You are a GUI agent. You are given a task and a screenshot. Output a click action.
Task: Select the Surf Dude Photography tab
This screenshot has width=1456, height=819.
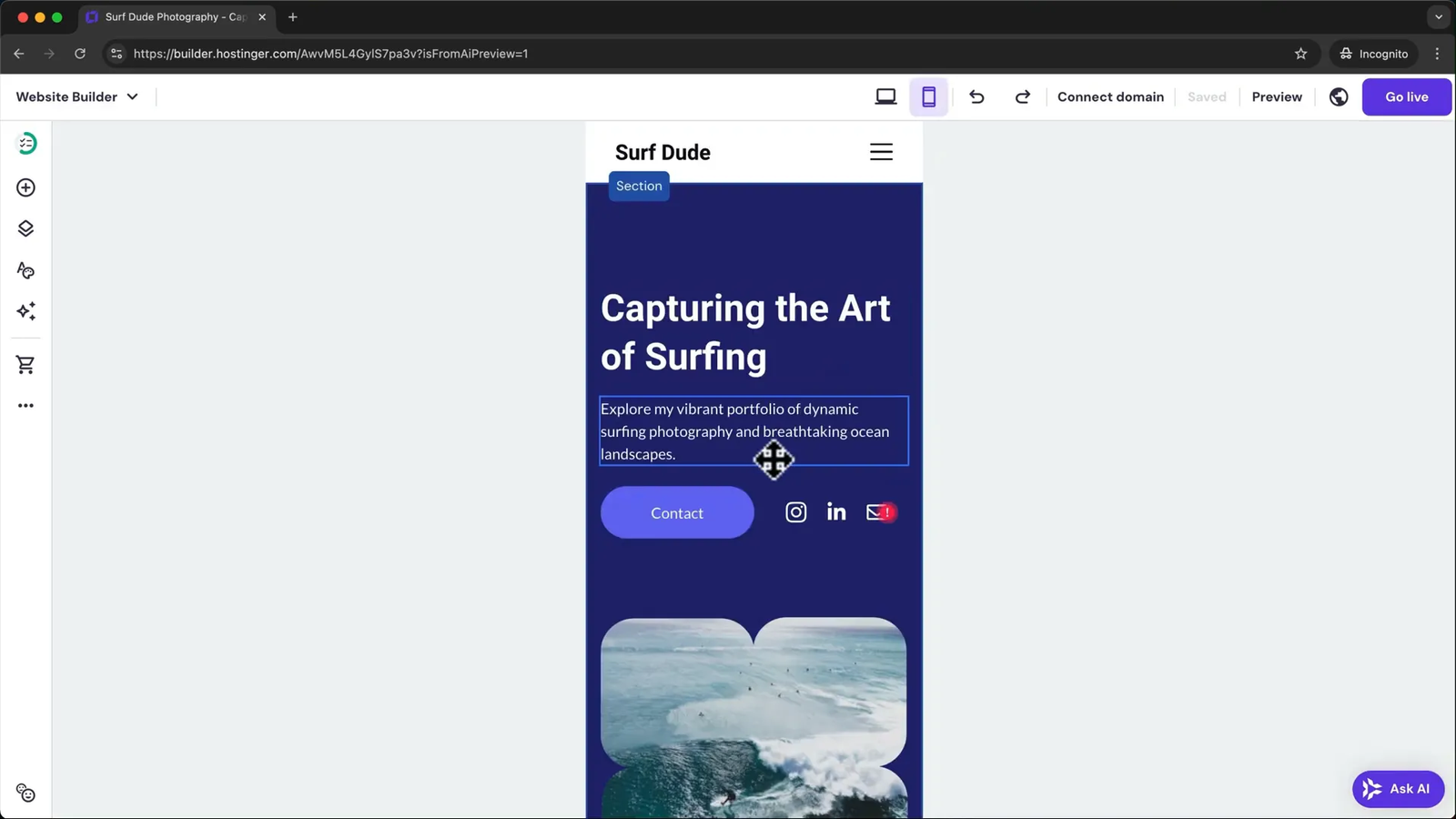tap(176, 17)
